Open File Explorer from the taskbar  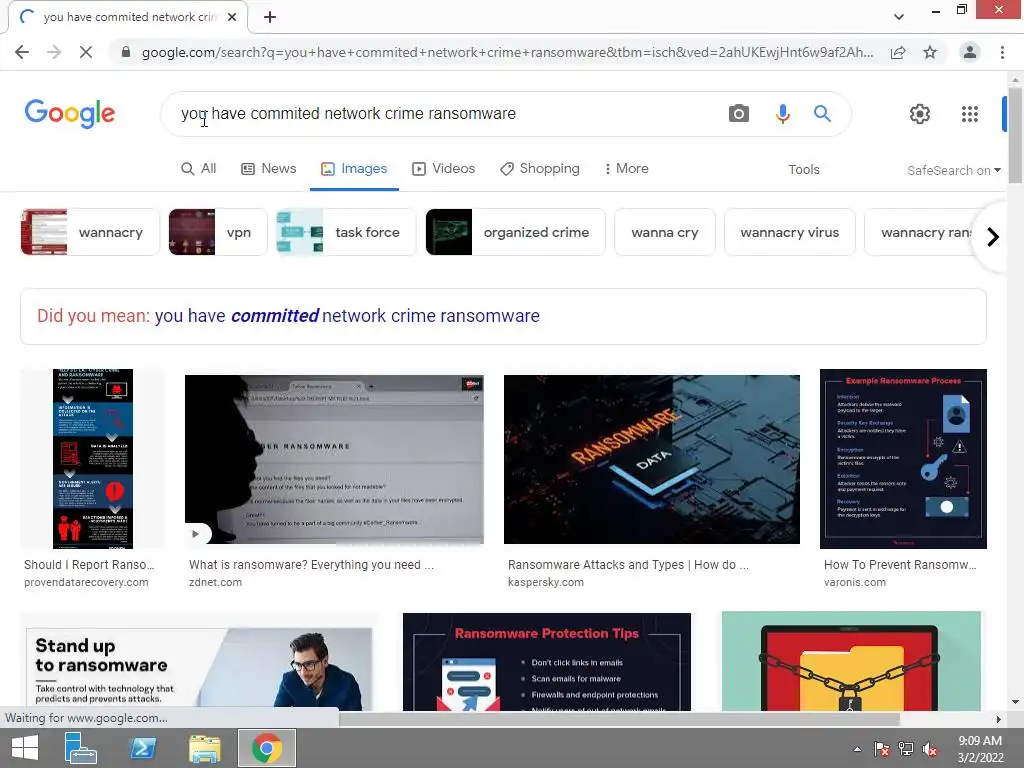point(204,748)
